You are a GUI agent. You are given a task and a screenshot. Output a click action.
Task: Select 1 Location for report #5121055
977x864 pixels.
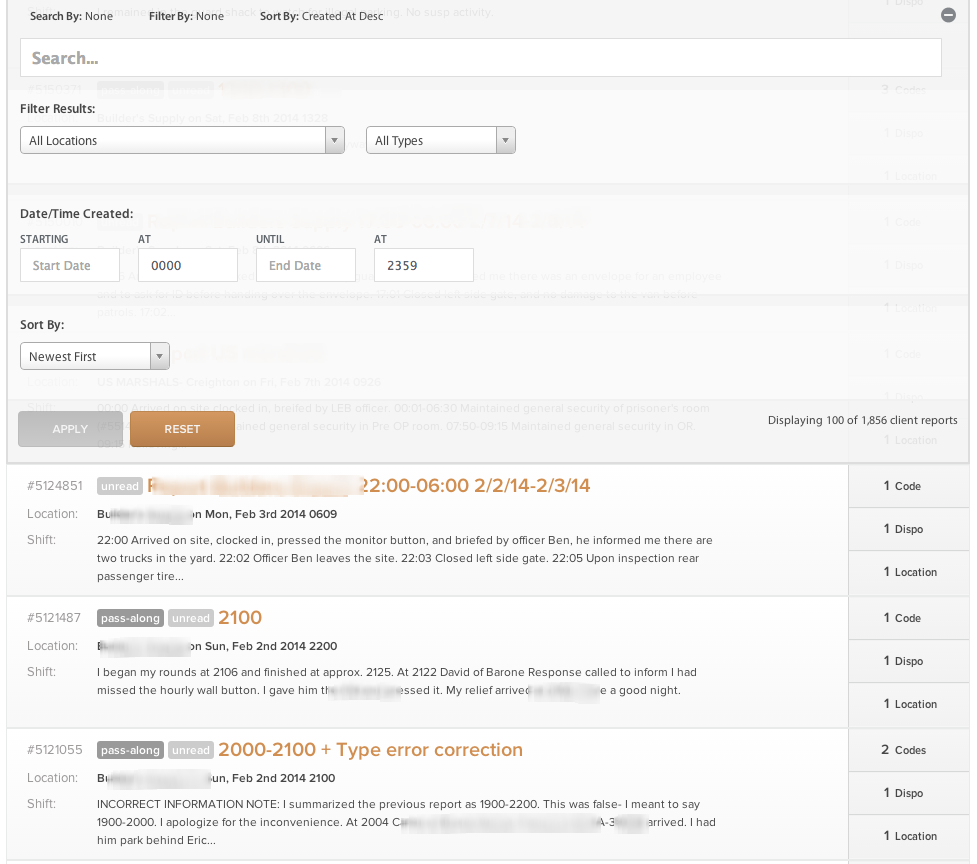tap(908, 836)
